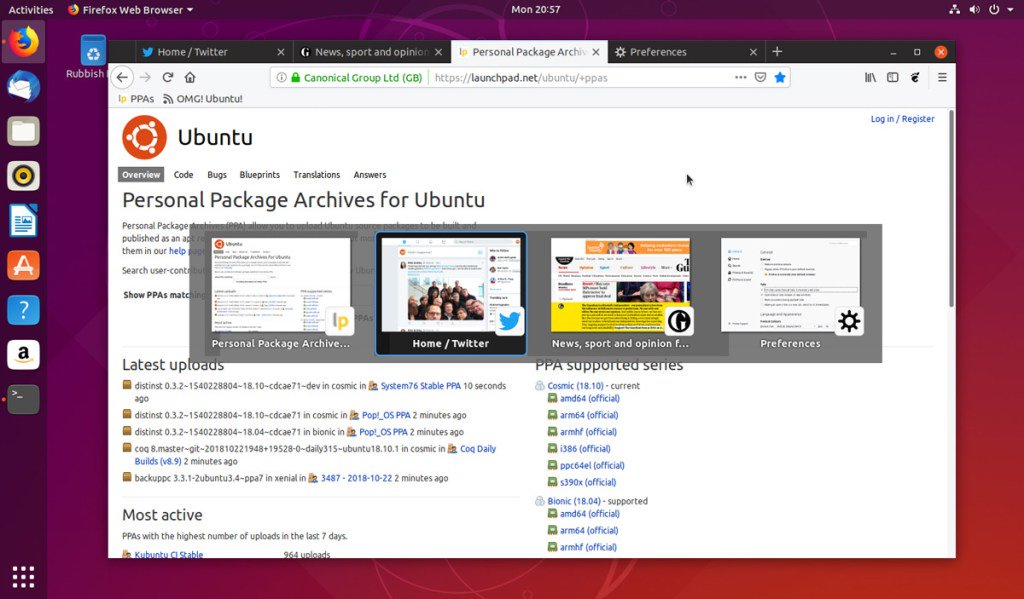This screenshot has height=599, width=1024.
Task: Launch Amazon from the dock
Action: (24, 354)
